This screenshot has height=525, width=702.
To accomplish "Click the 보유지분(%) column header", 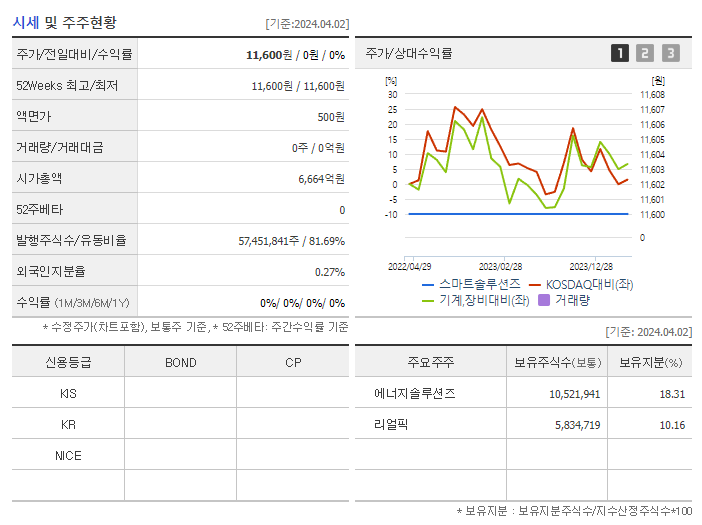I will (651, 362).
